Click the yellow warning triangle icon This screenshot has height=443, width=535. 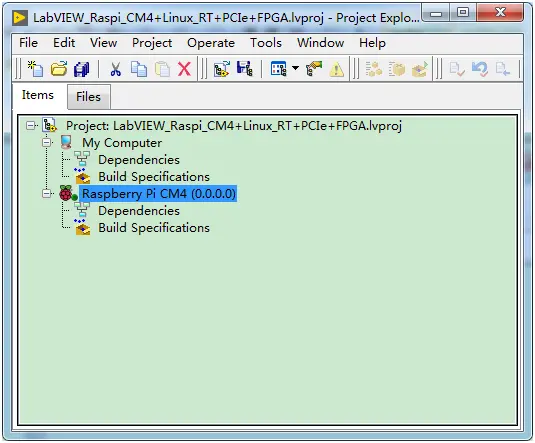[x=337, y=69]
